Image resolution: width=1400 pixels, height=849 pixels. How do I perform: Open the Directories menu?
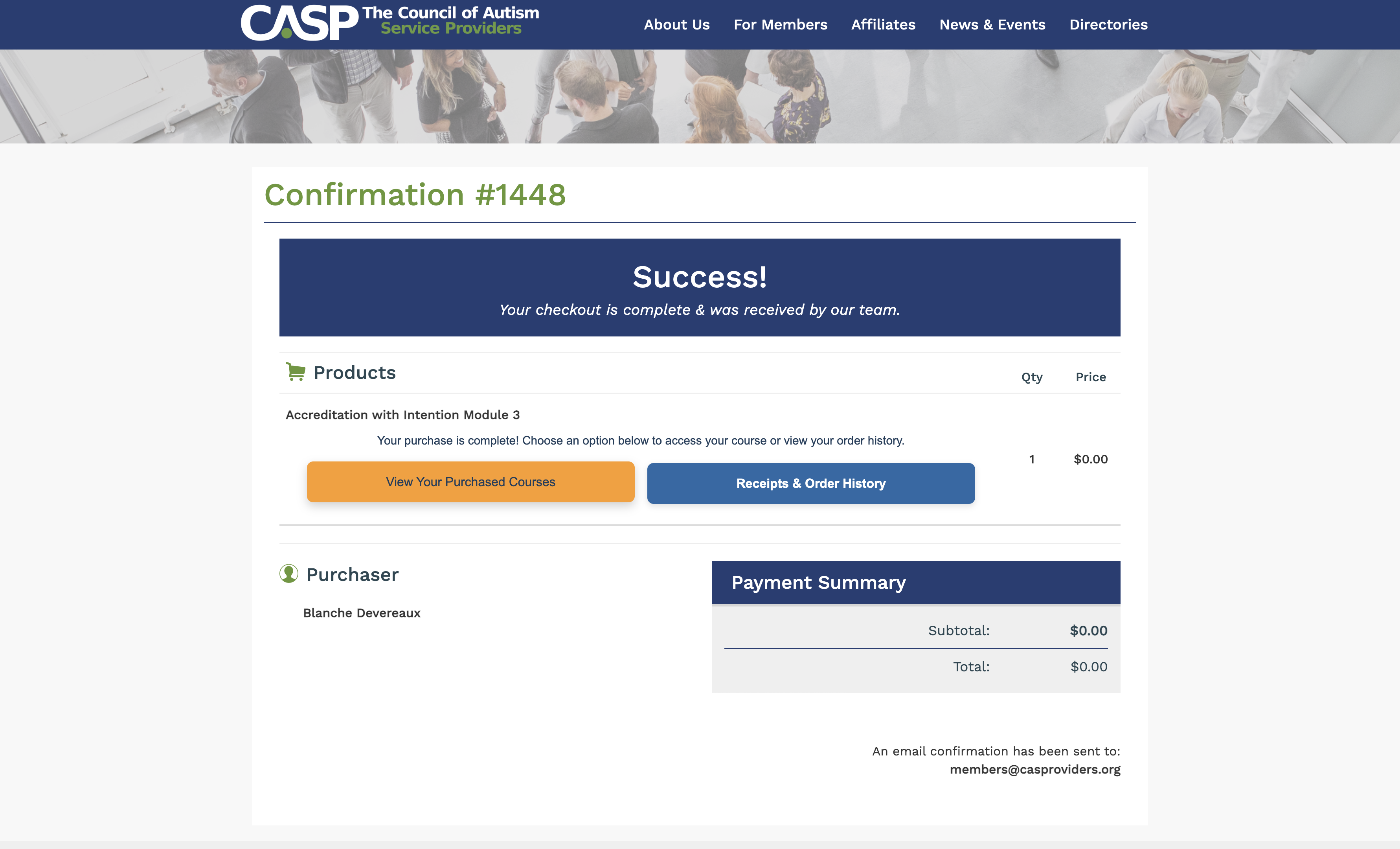click(x=1108, y=24)
